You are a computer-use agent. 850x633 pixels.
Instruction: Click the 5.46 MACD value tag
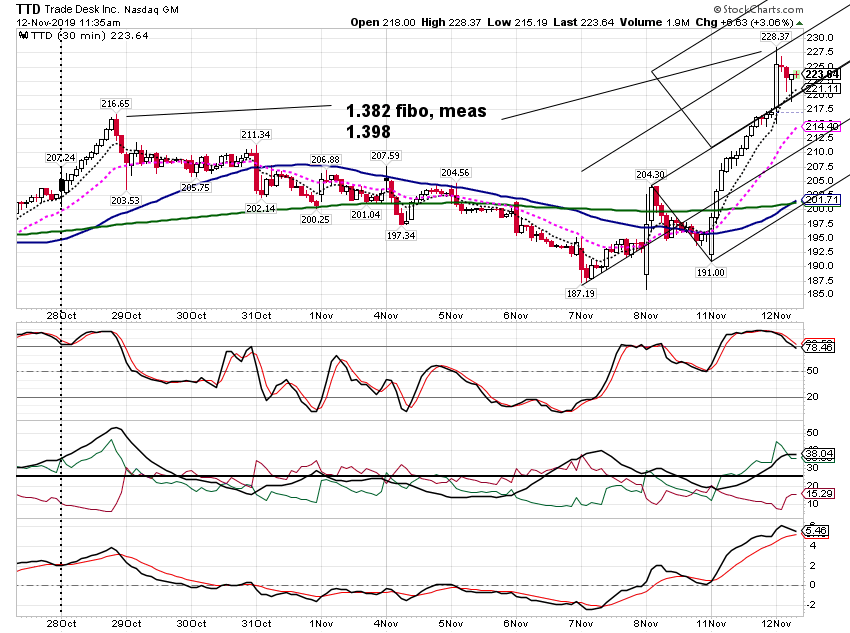pos(816,531)
